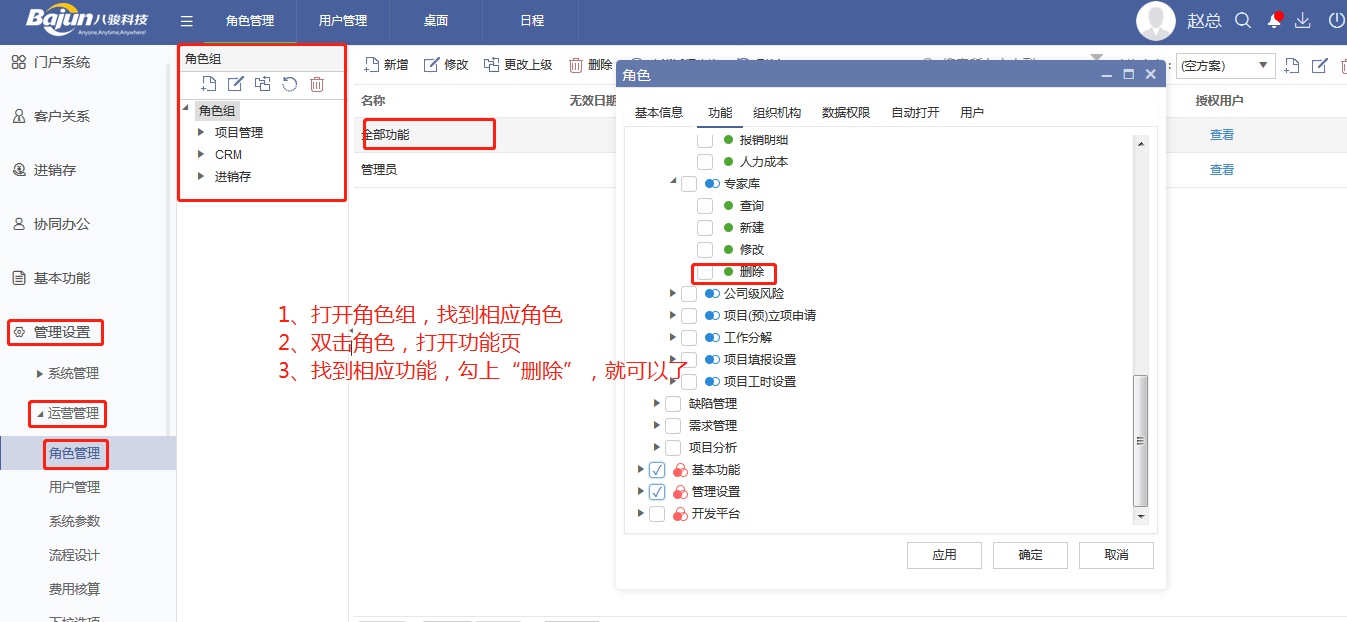Expand the 项目管理 role group node

(x=201, y=132)
